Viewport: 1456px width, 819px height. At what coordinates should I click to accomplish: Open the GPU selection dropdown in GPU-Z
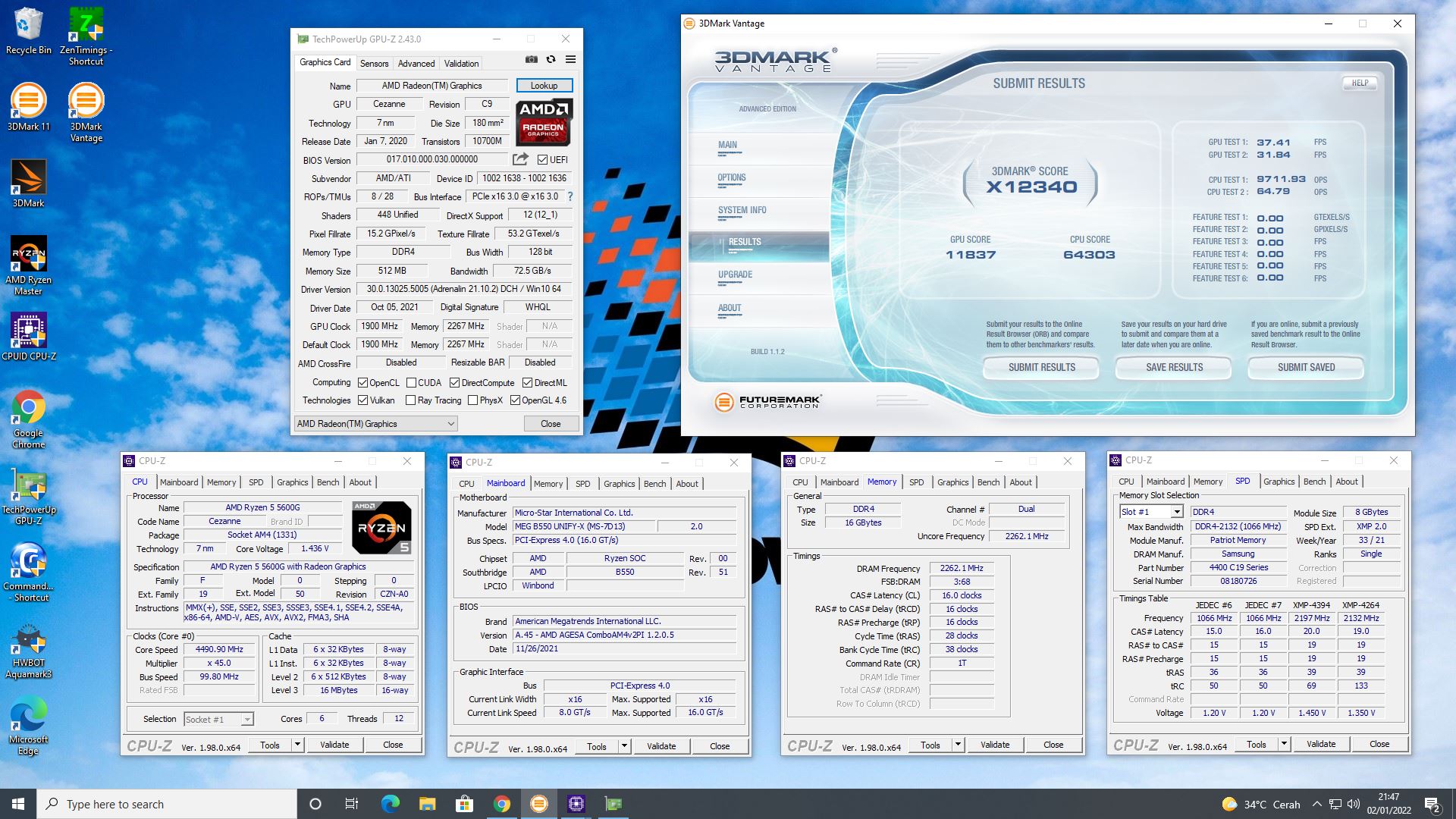(x=376, y=424)
